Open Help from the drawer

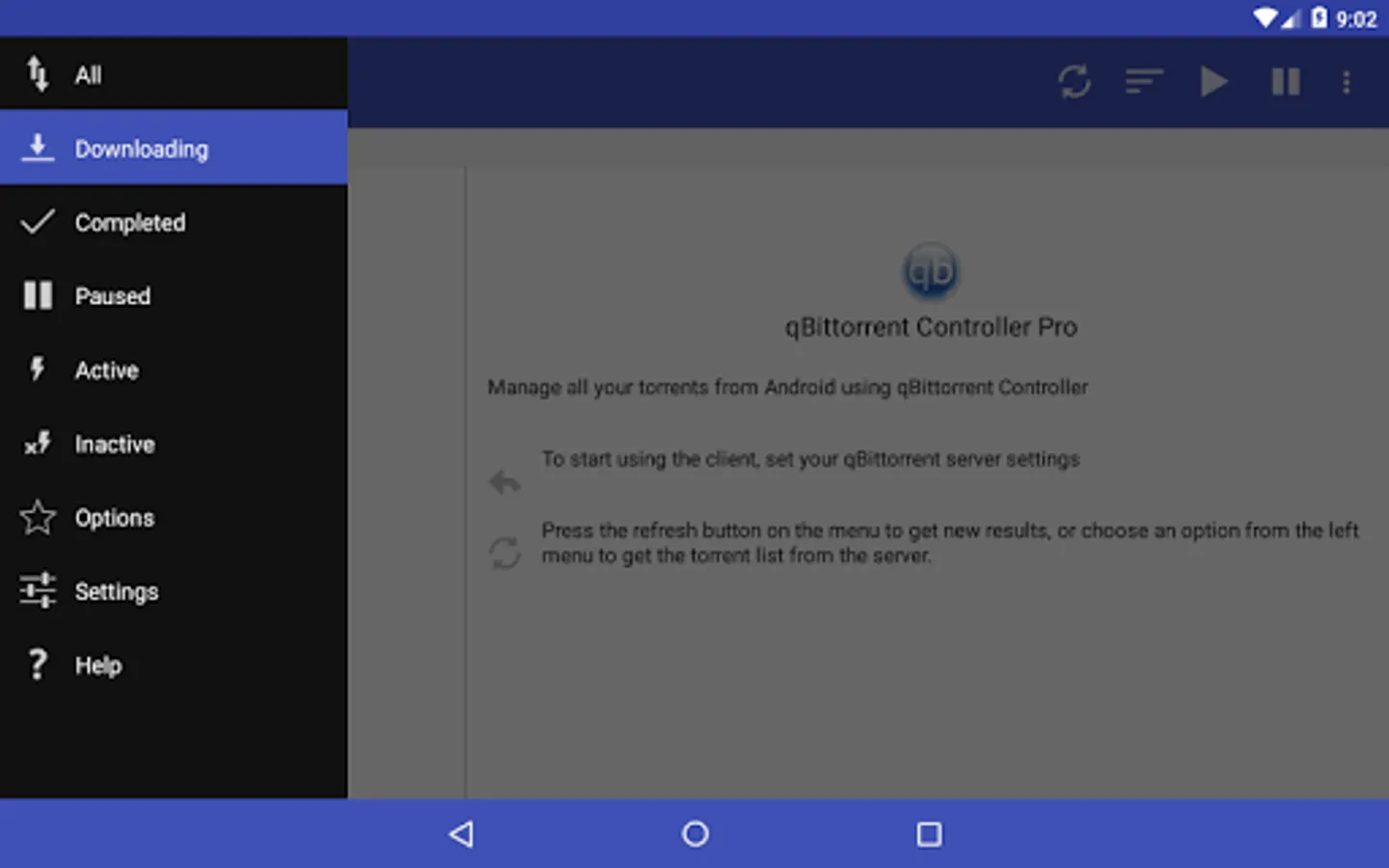coord(174,665)
